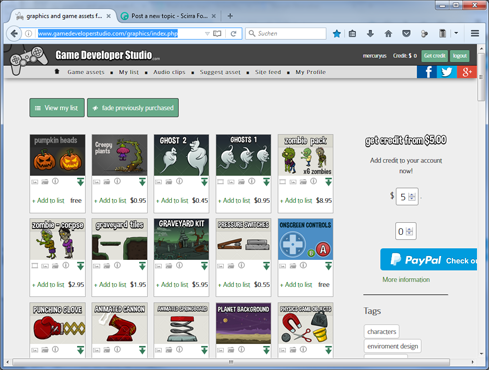489x370 pixels.
Task: Click the Twitter bird icon
Action: 447,72
